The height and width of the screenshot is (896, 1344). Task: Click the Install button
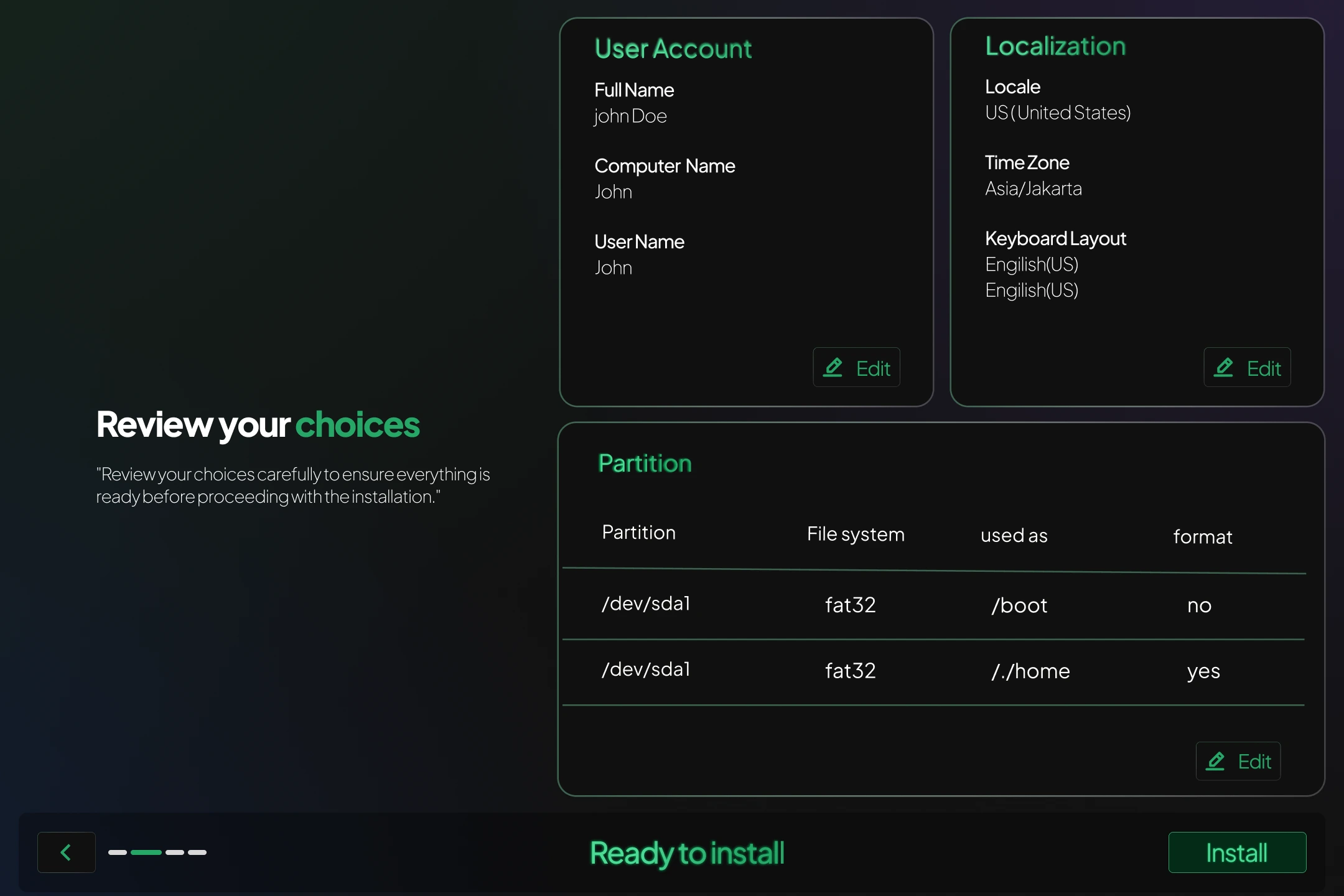click(1236, 852)
